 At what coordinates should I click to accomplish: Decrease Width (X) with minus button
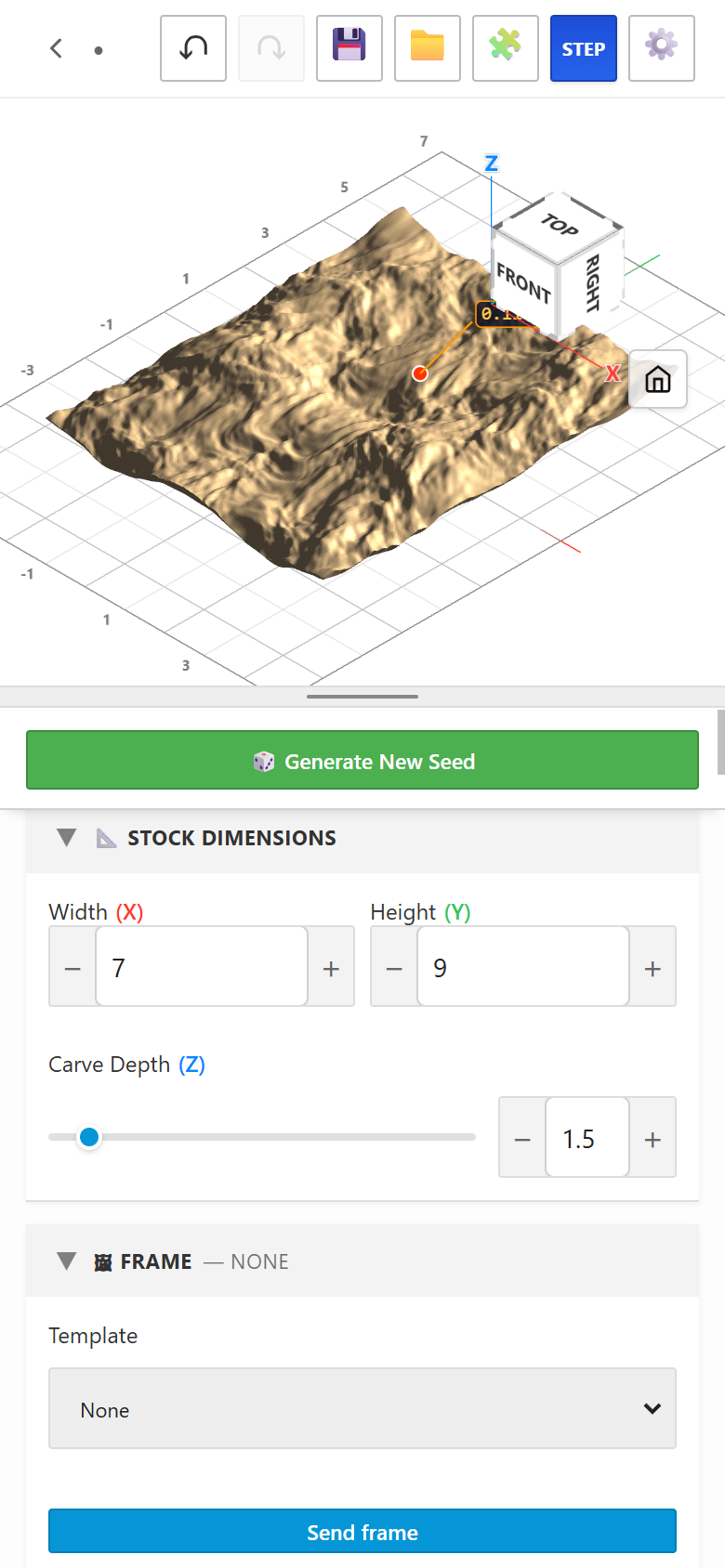point(72,967)
